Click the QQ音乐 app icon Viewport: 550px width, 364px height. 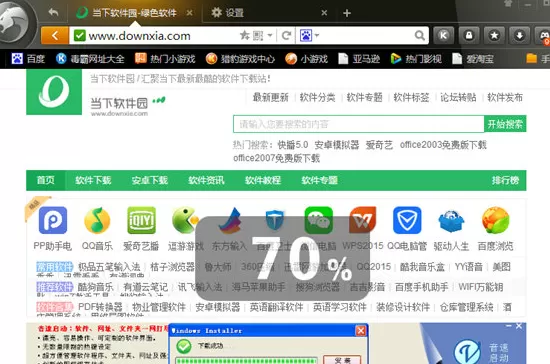point(97,220)
